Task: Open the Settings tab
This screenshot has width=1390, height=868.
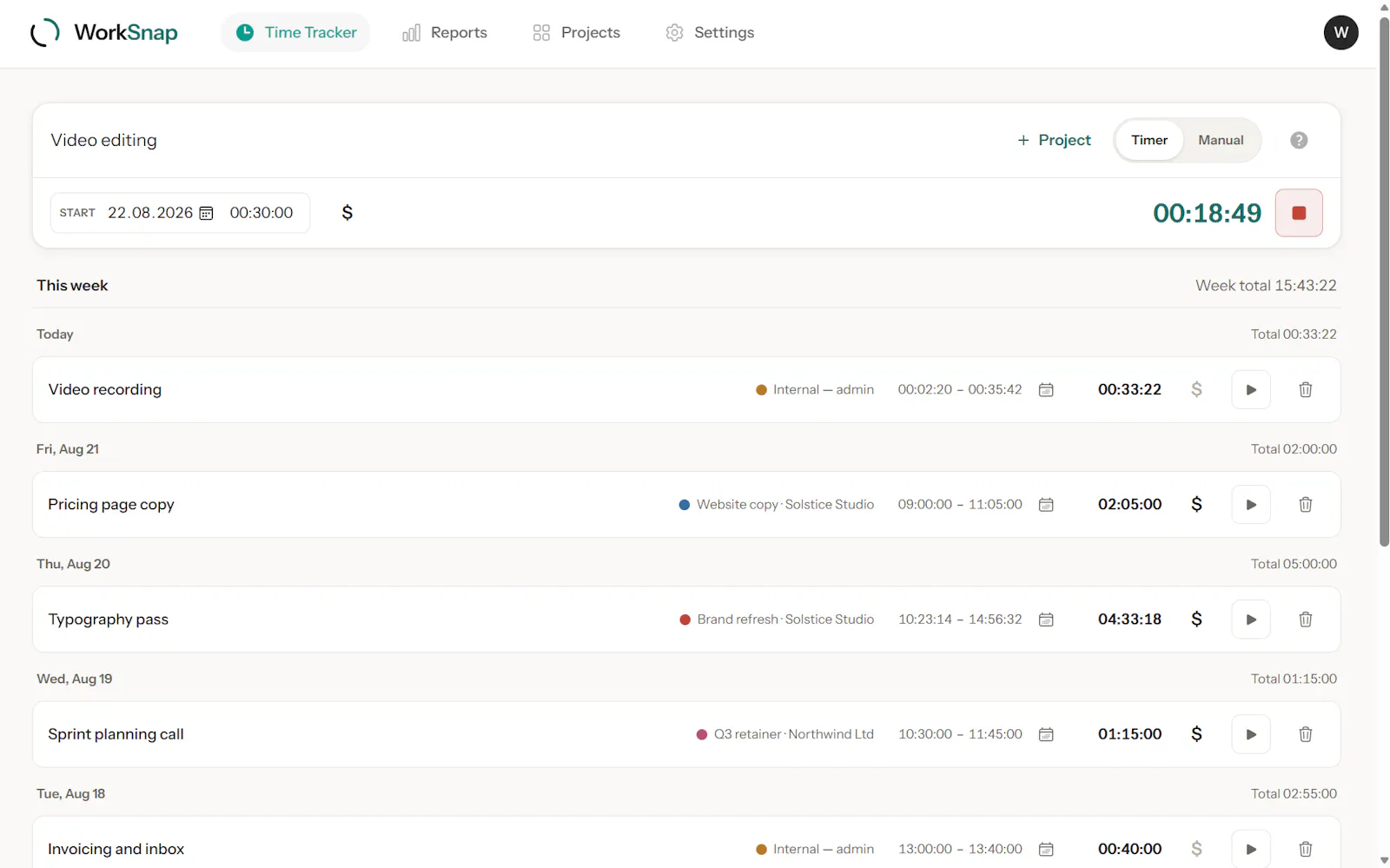Action: pos(710,32)
